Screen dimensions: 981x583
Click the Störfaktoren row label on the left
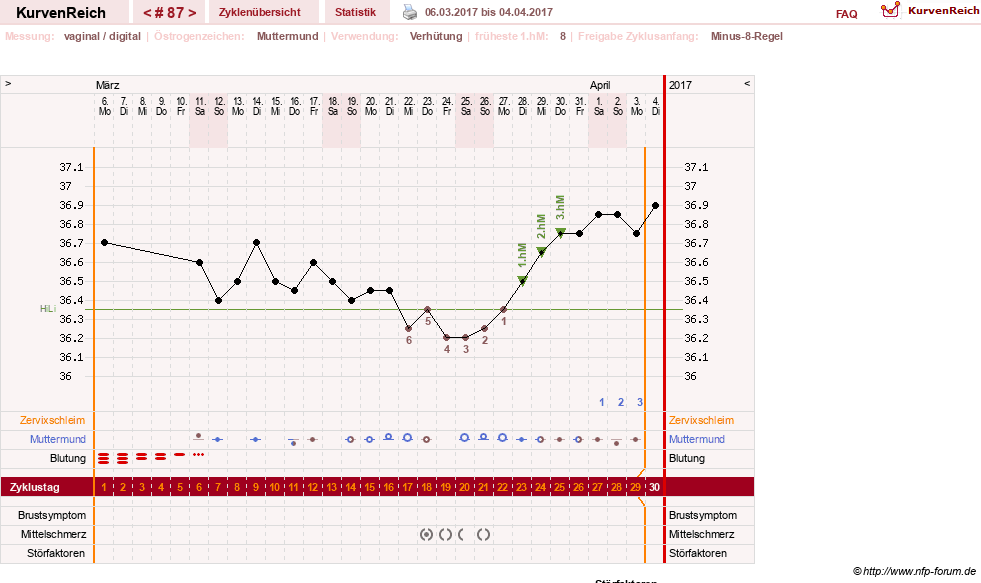56,553
